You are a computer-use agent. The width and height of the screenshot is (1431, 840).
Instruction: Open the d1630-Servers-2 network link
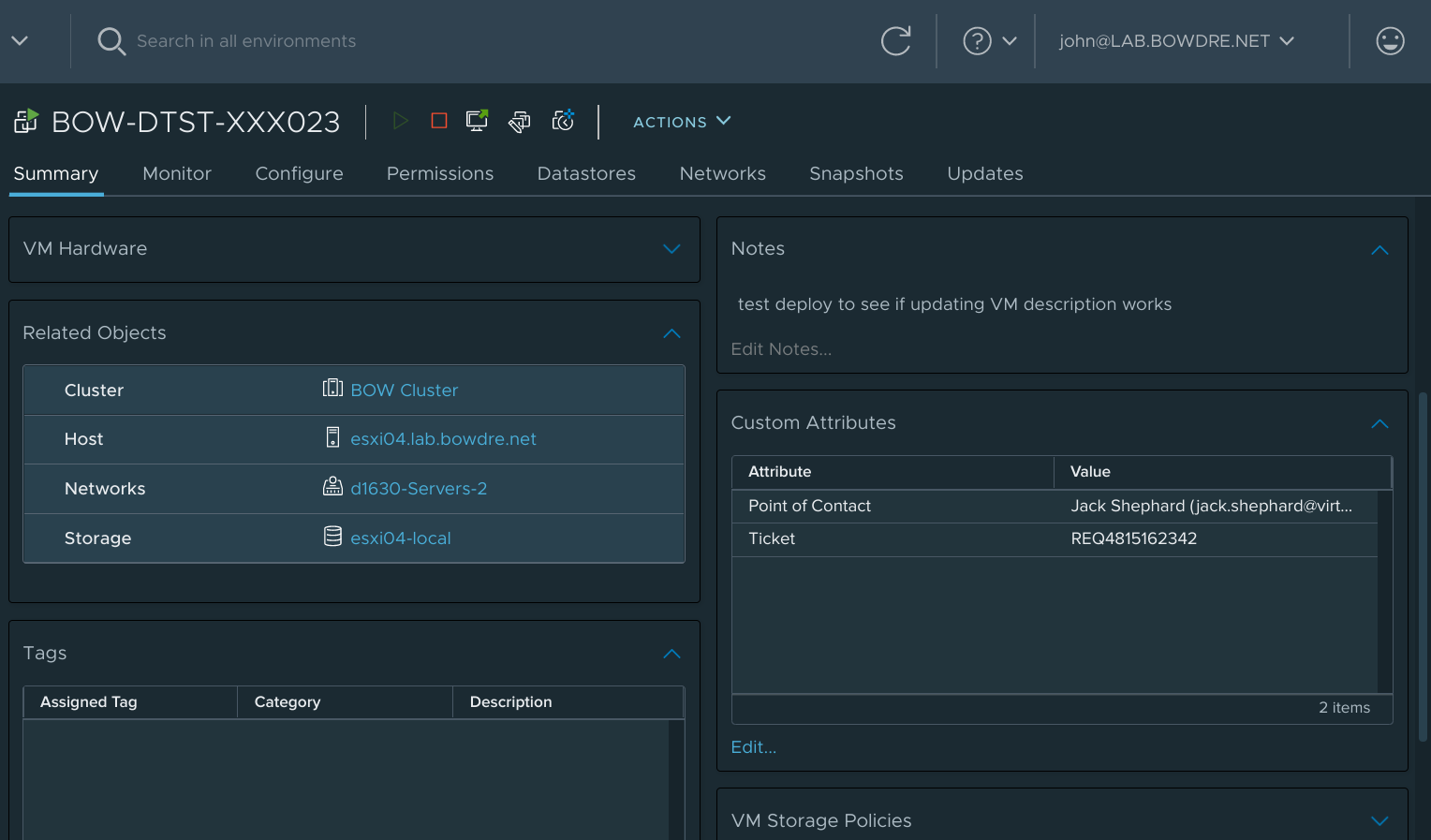(x=419, y=489)
